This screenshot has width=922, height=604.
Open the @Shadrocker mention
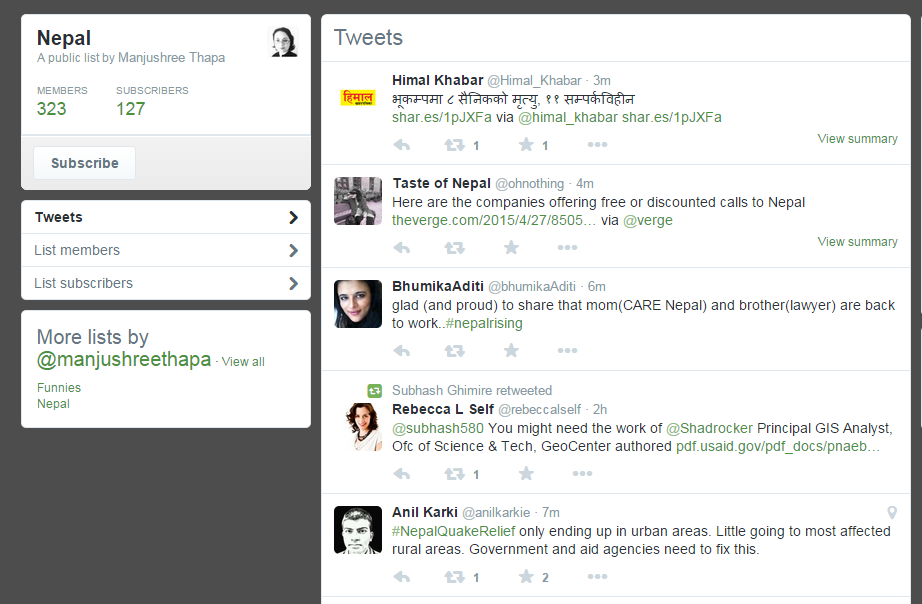pyautogui.click(x=709, y=428)
